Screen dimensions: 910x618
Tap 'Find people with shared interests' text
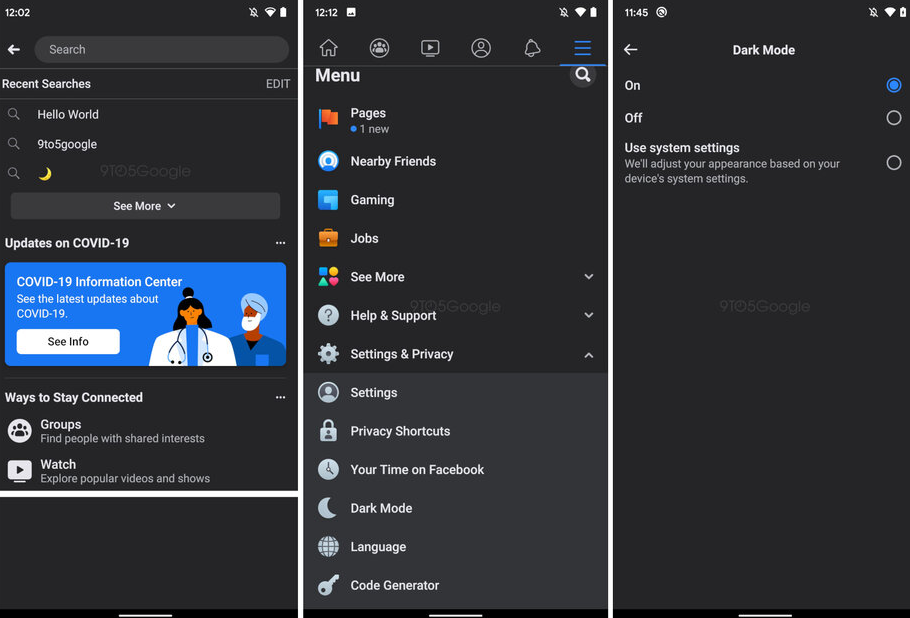point(122,439)
